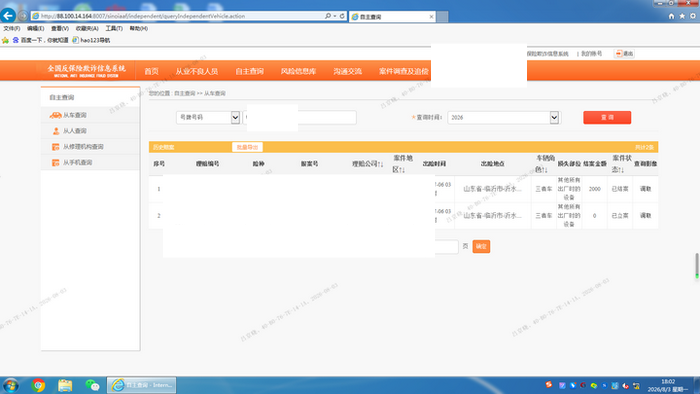Click the 从手机查询 sidebar icon

tap(55, 162)
